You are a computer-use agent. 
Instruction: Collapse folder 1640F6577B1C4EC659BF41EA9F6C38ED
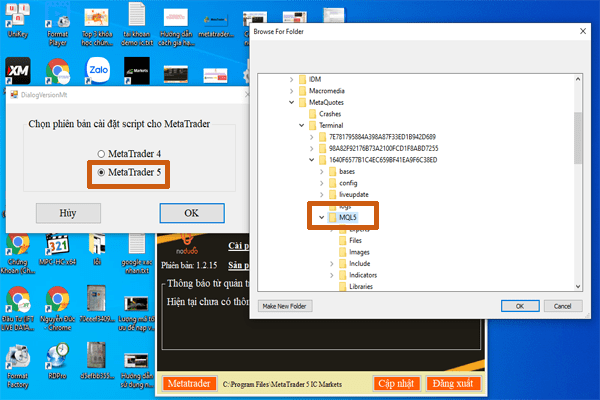(x=311, y=160)
